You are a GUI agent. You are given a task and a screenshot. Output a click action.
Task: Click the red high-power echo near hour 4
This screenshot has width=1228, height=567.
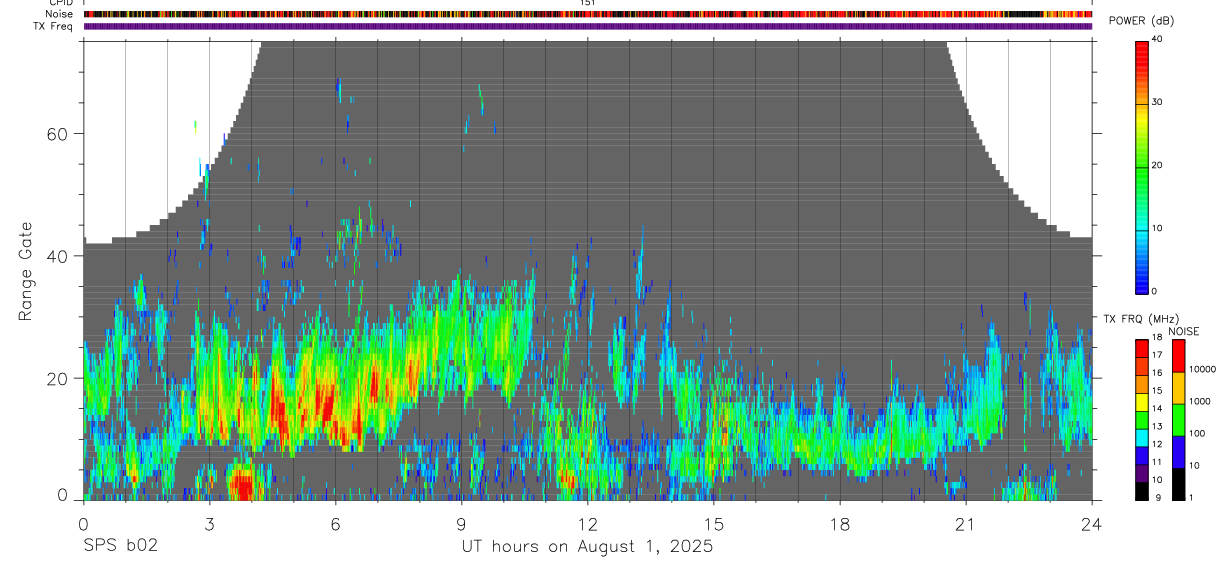241,487
